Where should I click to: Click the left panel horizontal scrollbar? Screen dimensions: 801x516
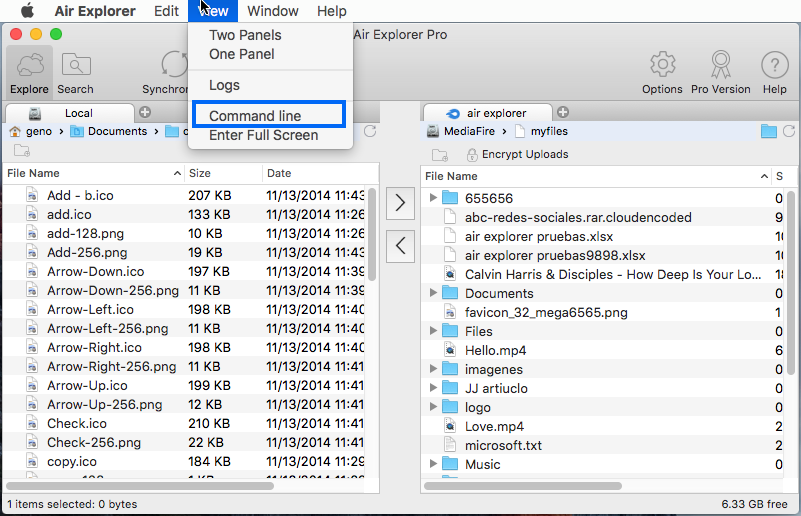(x=140, y=485)
